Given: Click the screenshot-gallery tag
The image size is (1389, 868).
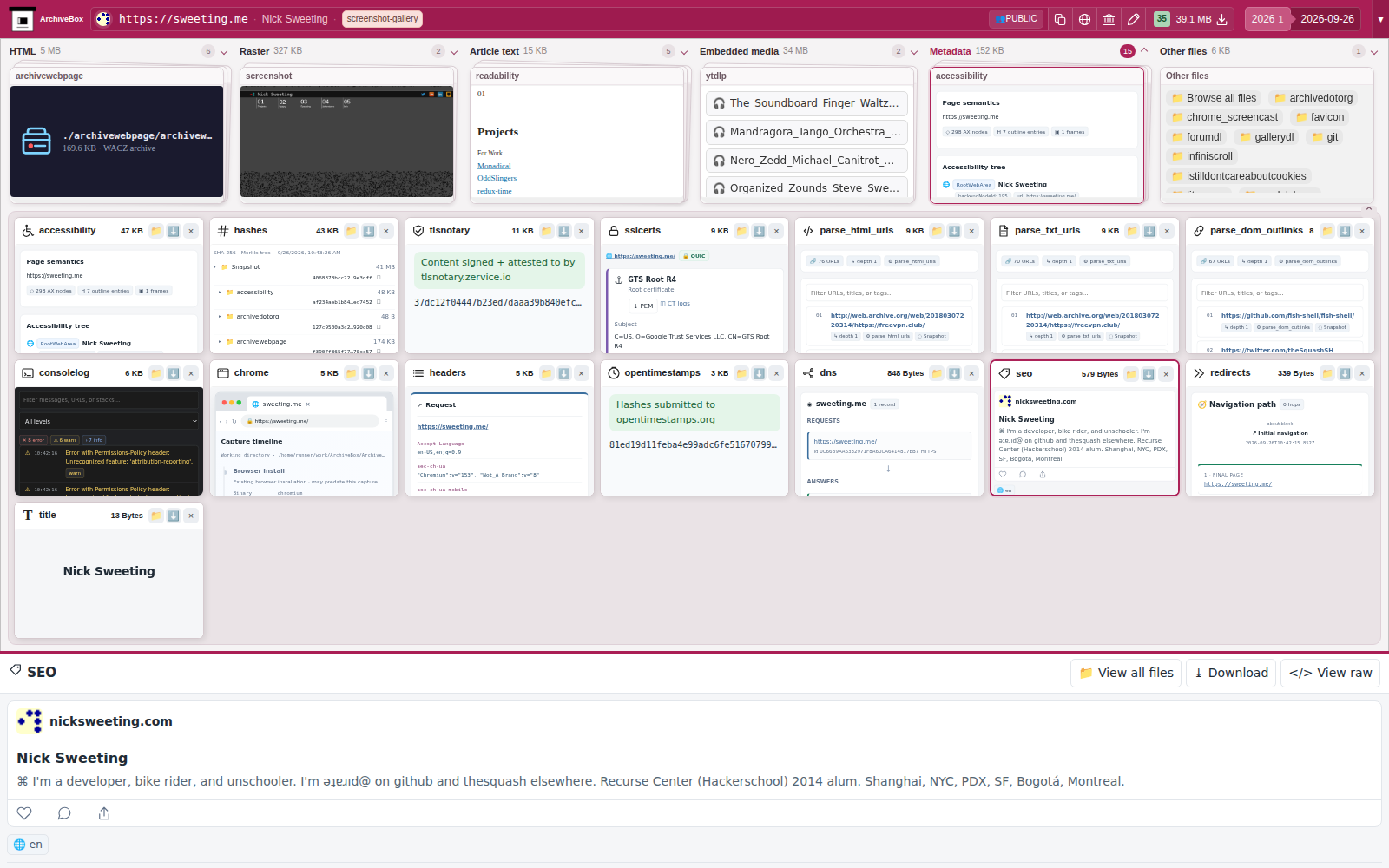Looking at the screenshot, I should (382, 19).
